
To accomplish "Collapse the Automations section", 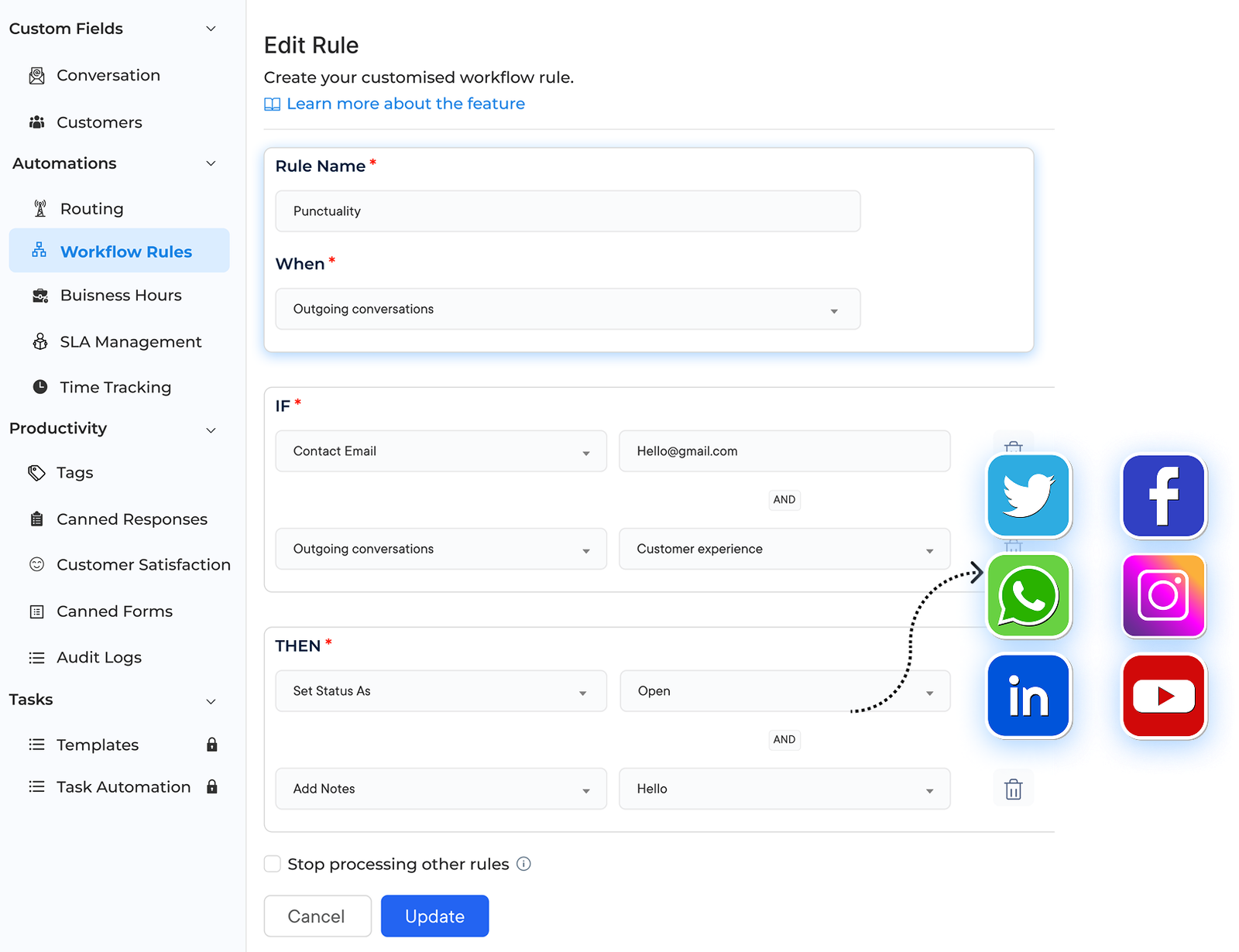I will 211,163.
